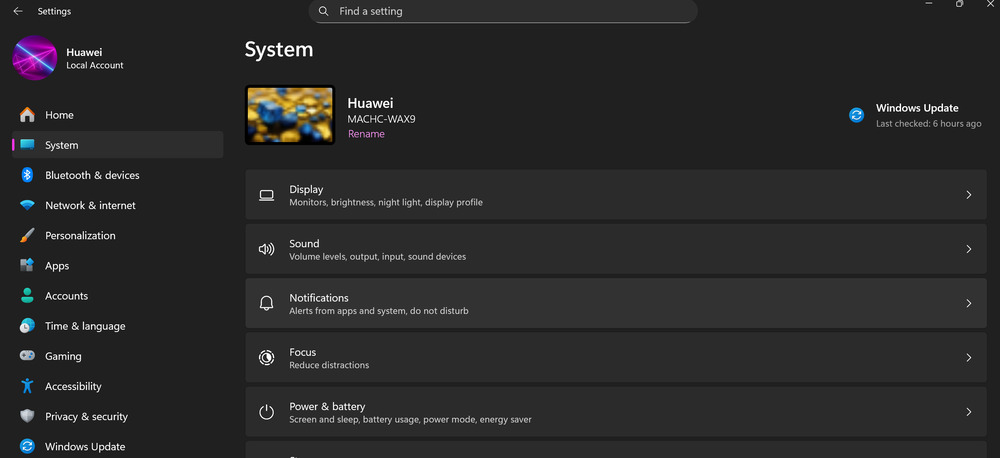
Task: Click the Power & battery power icon
Action: point(266,412)
